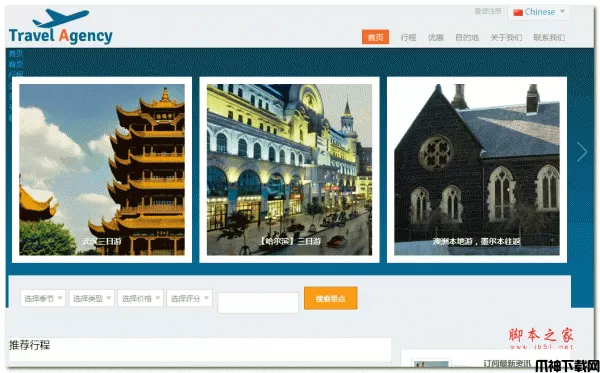Open the 选择价格 dropdown

140,298
